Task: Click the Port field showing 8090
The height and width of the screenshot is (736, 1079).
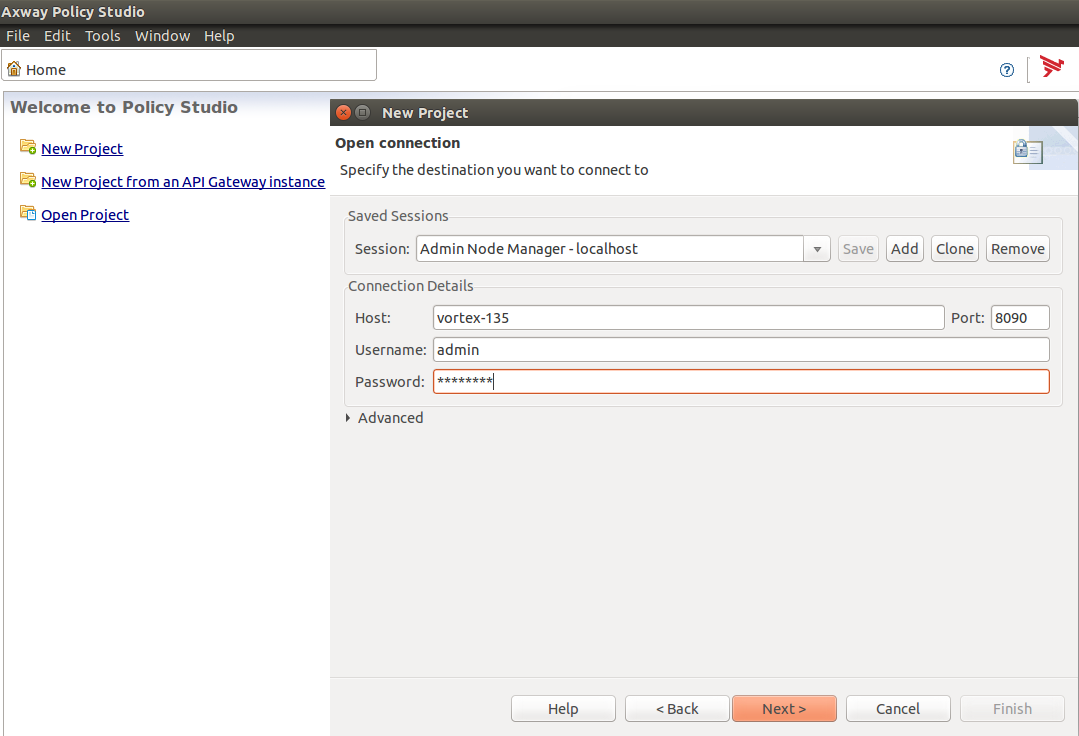Action: coord(1020,318)
